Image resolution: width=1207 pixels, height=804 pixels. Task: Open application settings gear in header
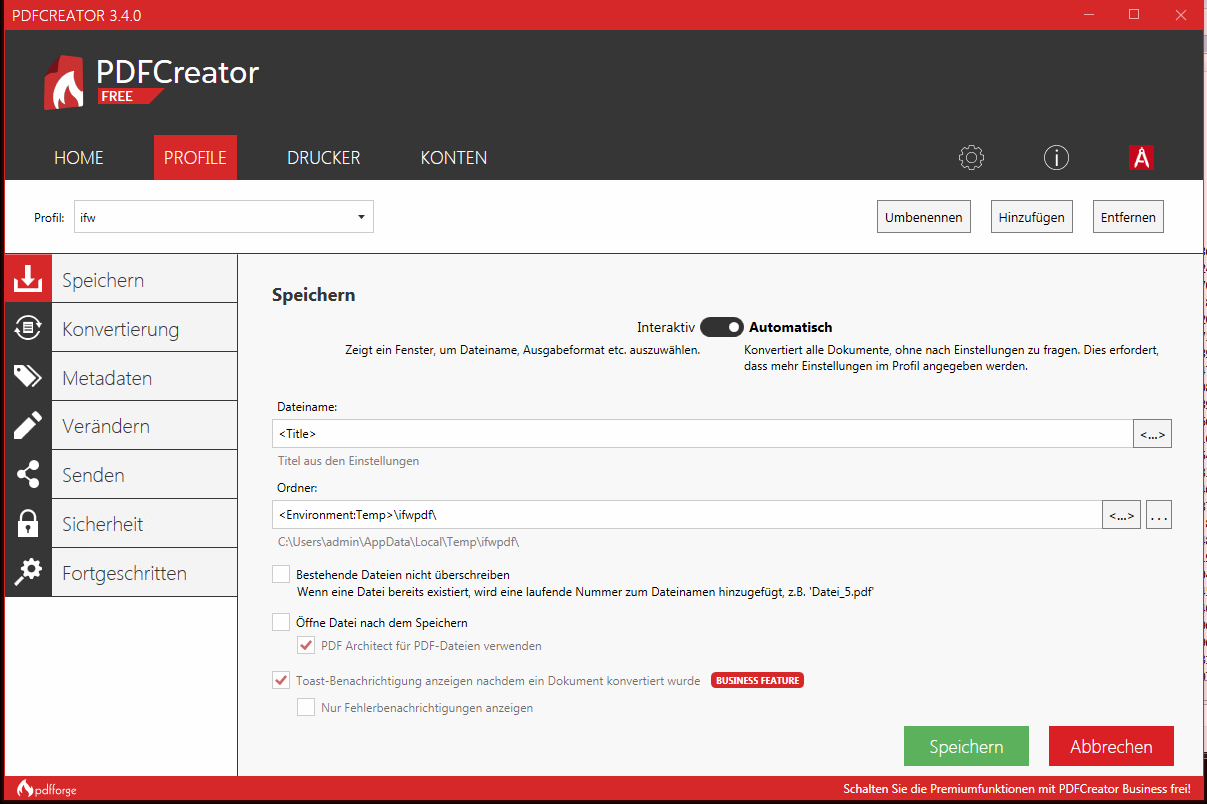[971, 158]
